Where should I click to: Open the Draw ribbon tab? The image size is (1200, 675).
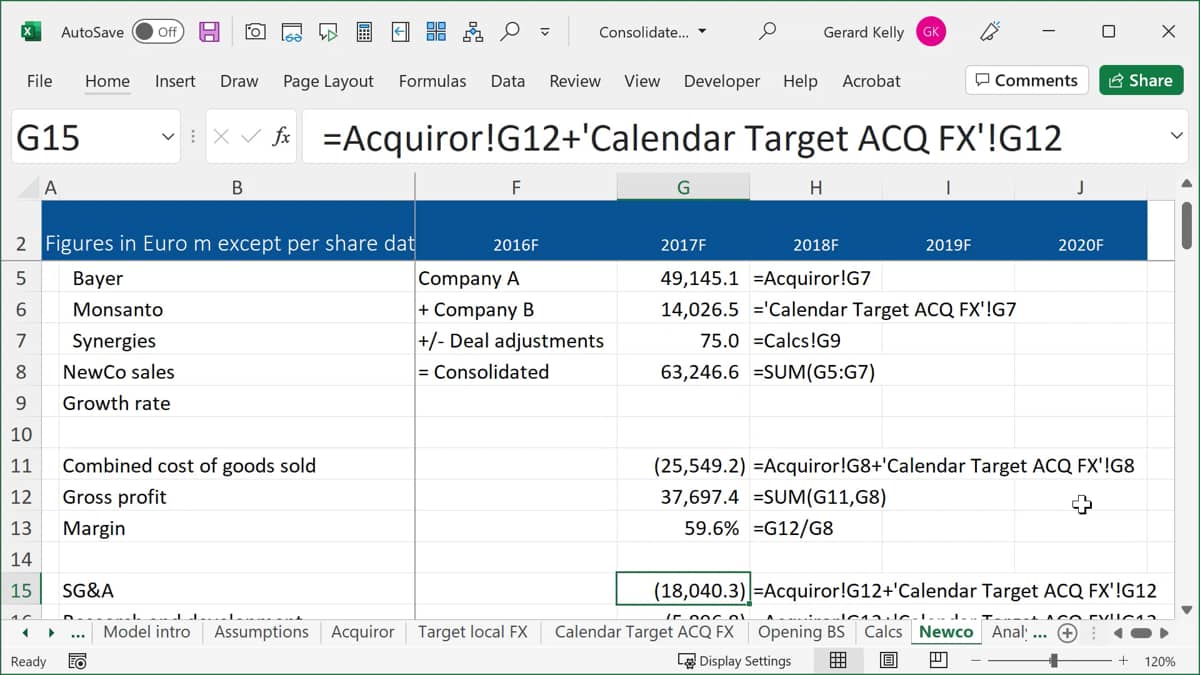click(239, 81)
